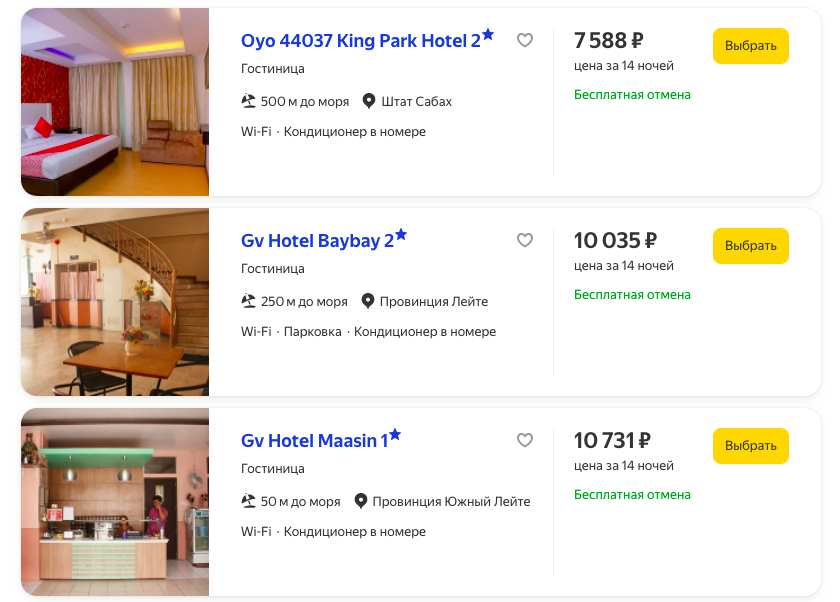Click location pin next to Провинция Лейте
Screen dimensions: 840x602
click(x=368, y=301)
